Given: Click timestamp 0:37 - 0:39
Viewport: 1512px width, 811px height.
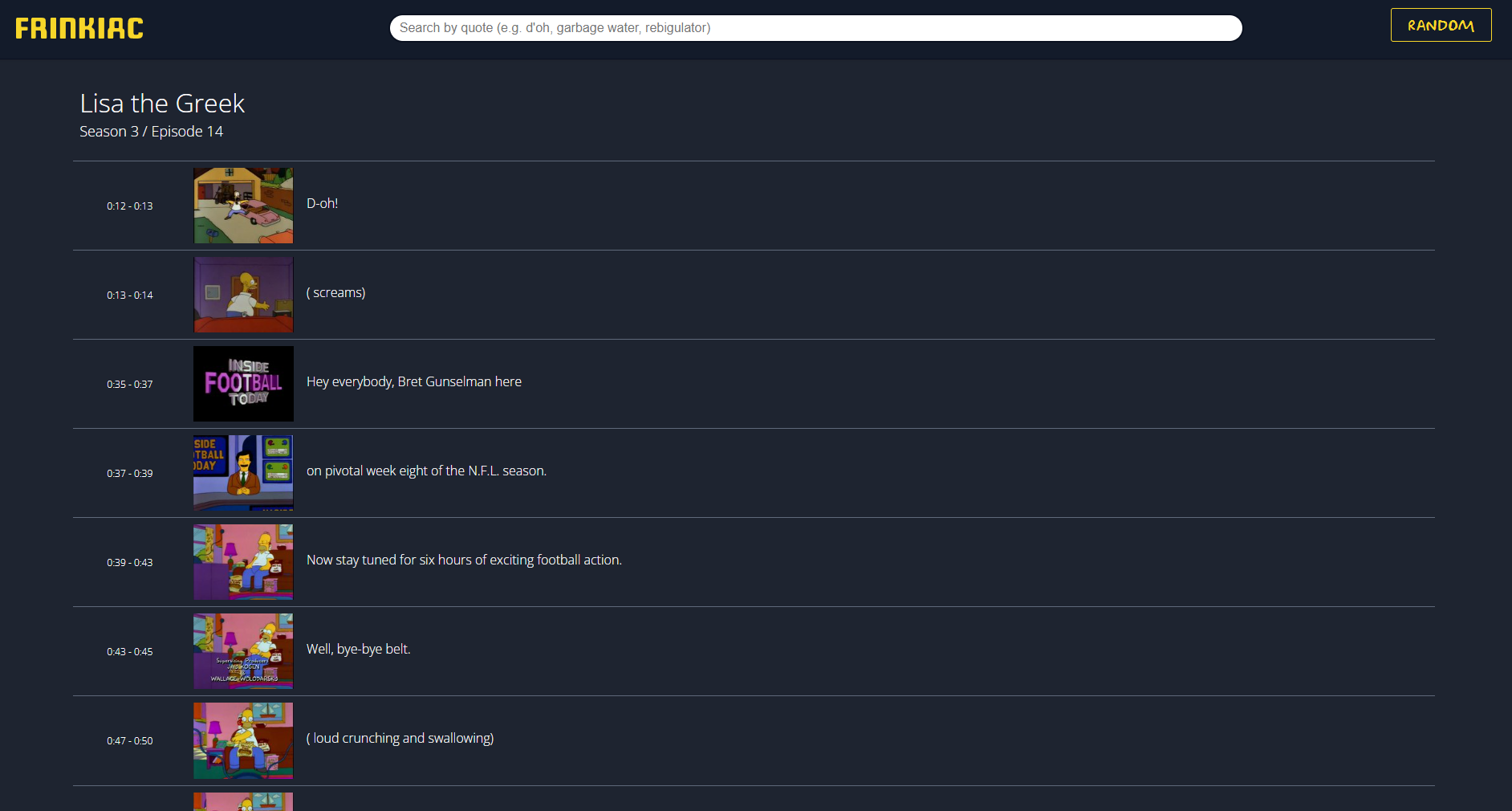Looking at the screenshot, I should point(130,474).
